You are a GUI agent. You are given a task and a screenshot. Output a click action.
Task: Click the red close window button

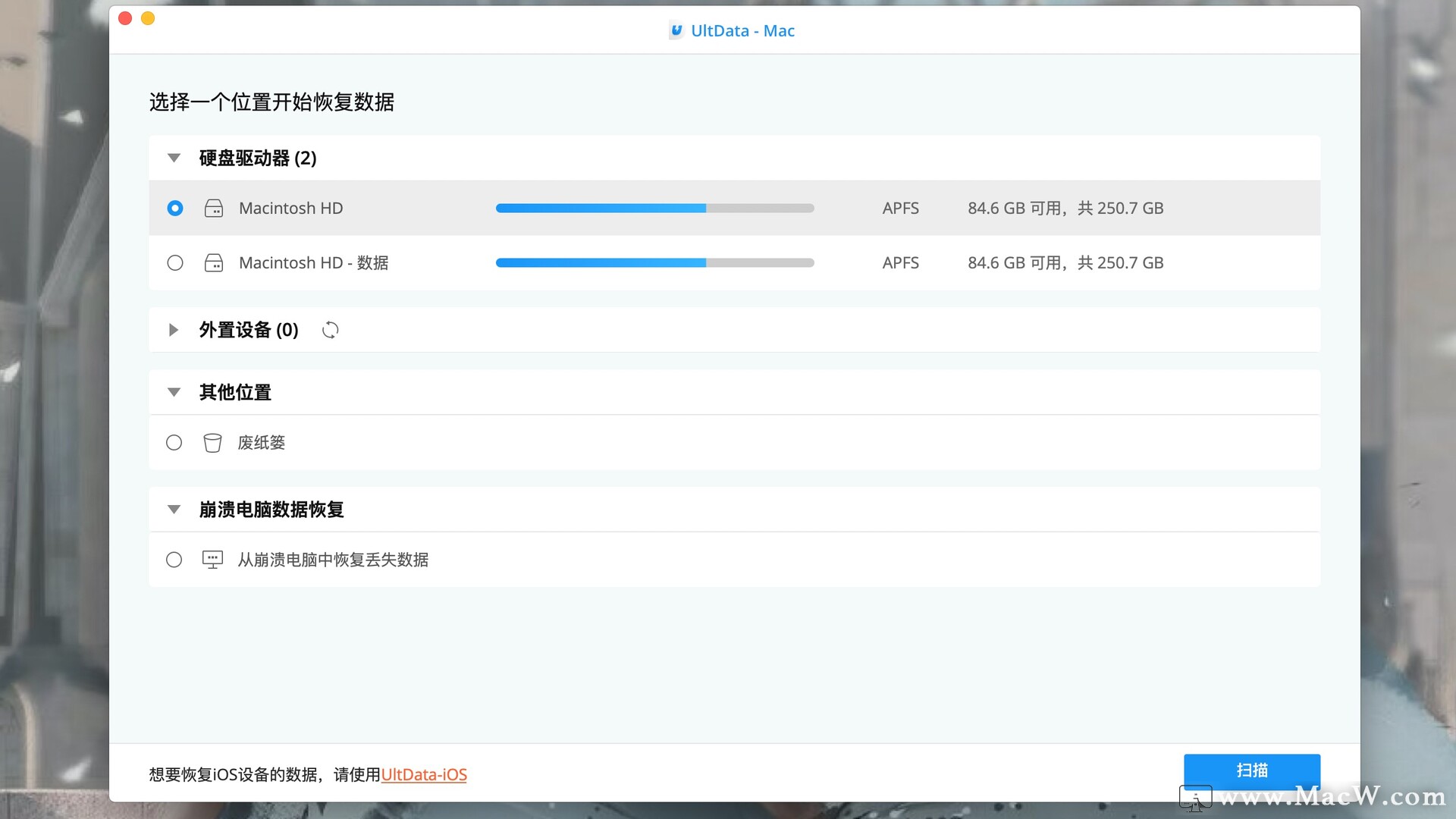click(125, 18)
